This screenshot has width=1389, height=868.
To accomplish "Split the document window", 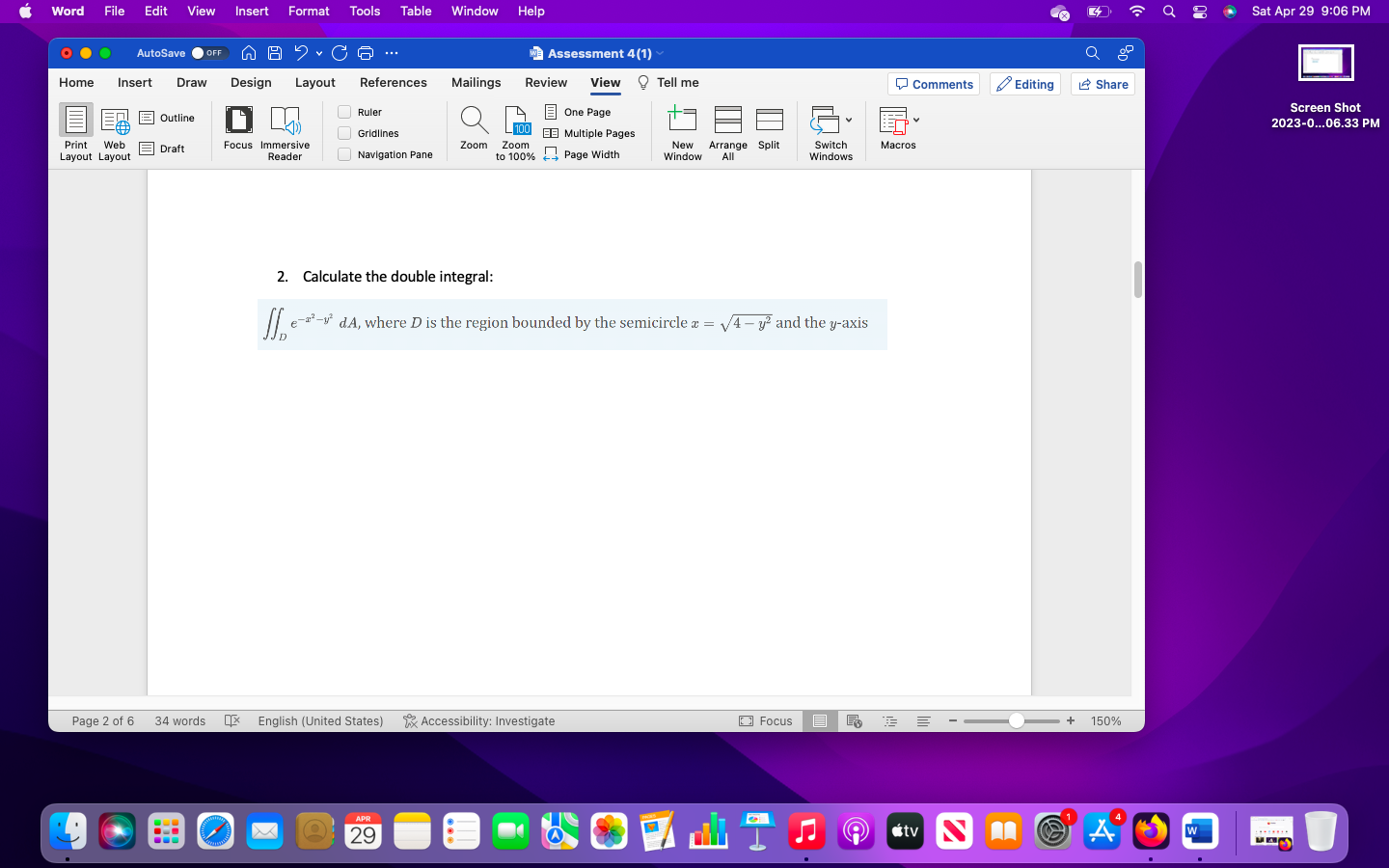I will (769, 130).
